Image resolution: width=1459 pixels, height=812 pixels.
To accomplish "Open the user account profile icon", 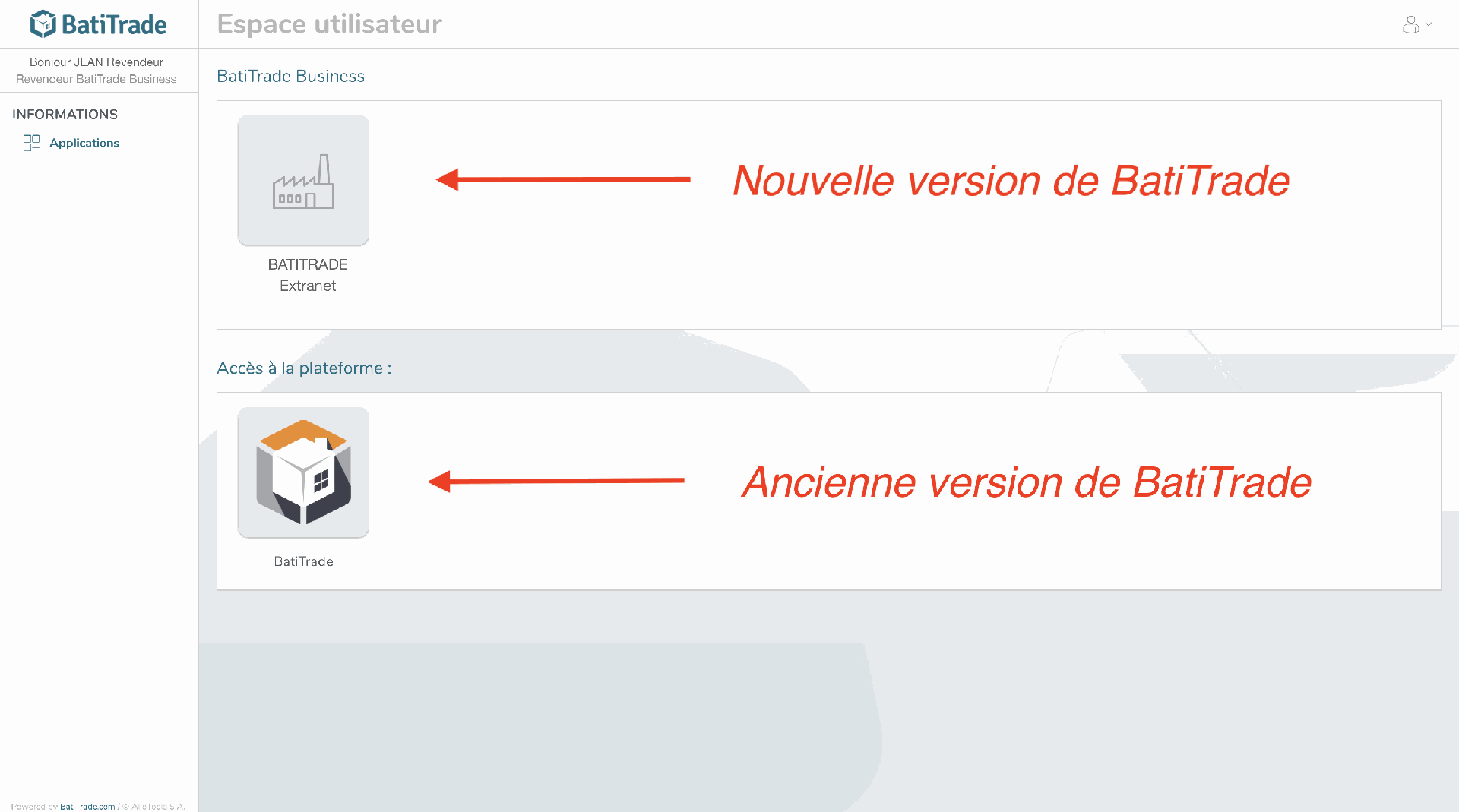I will click(x=1410, y=25).
